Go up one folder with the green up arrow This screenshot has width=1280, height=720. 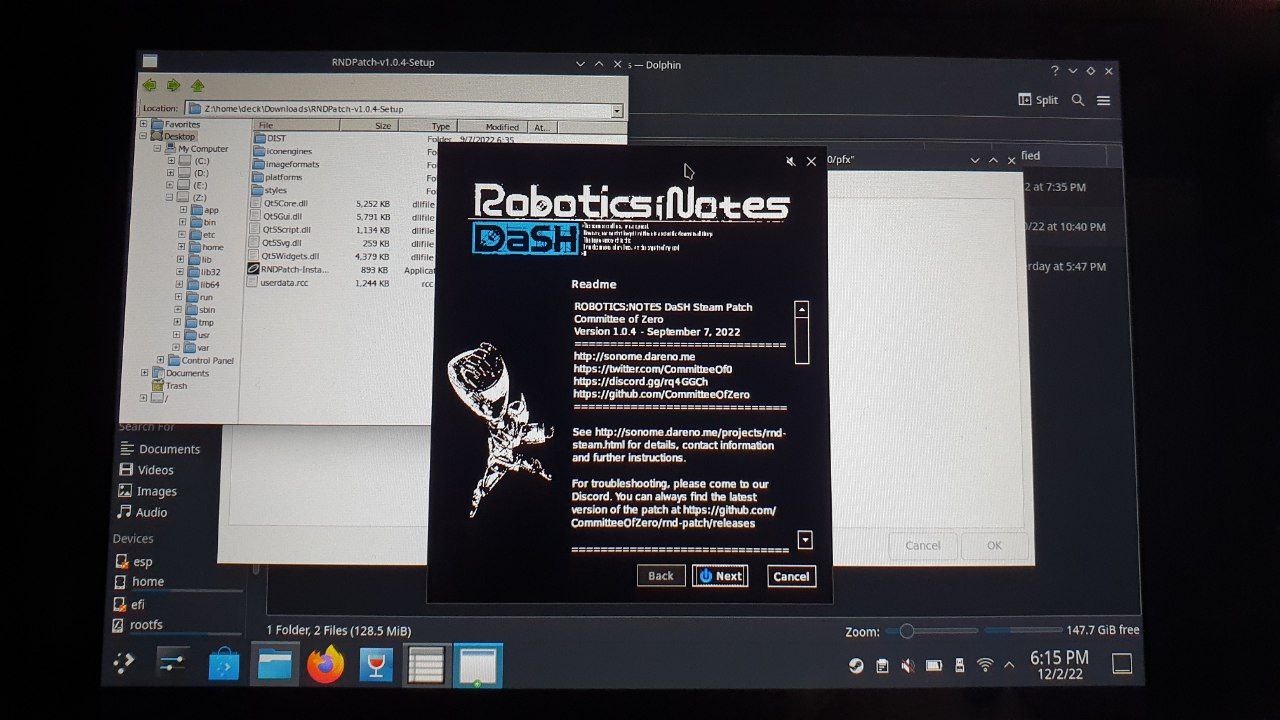tap(198, 86)
